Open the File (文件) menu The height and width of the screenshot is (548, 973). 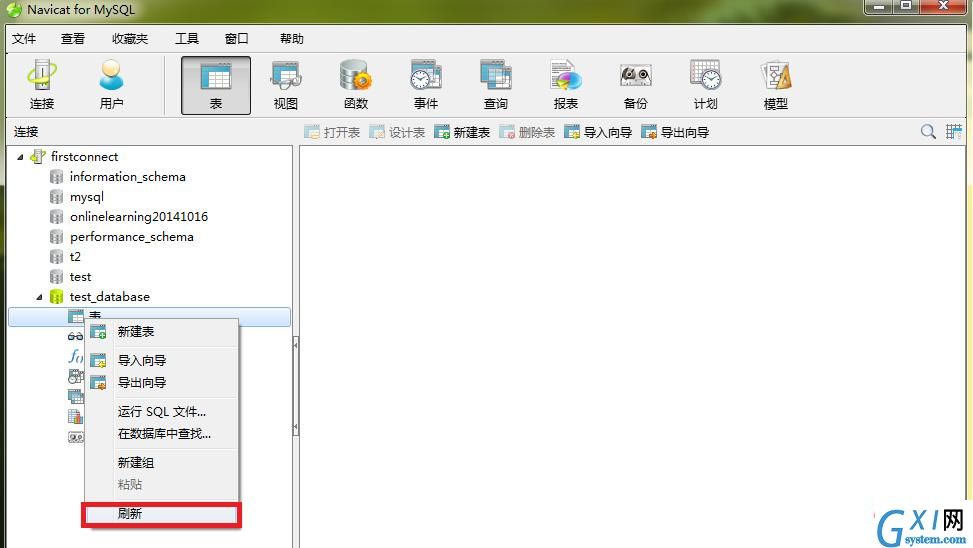click(x=24, y=38)
